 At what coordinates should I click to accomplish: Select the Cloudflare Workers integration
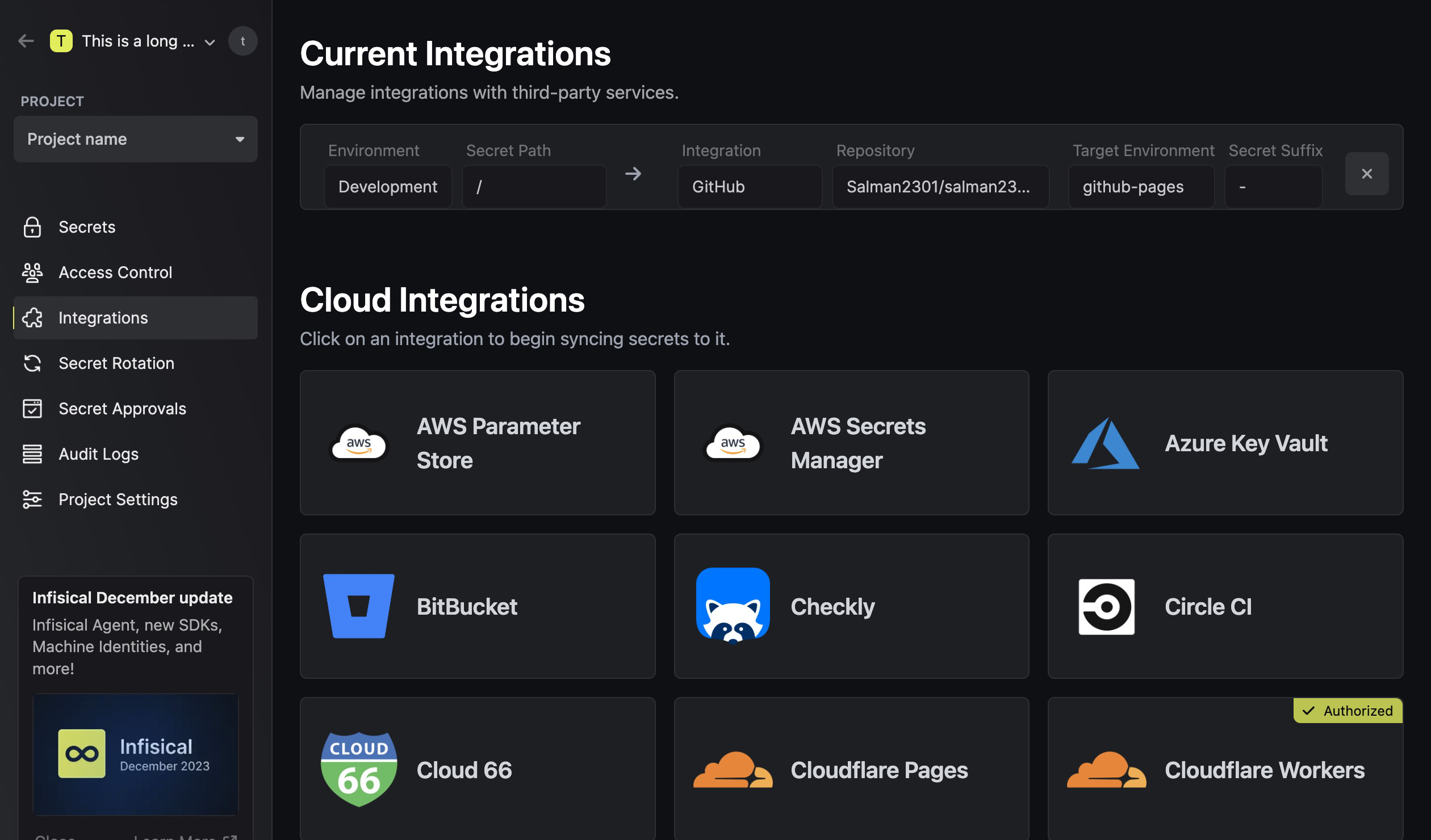coord(1225,768)
